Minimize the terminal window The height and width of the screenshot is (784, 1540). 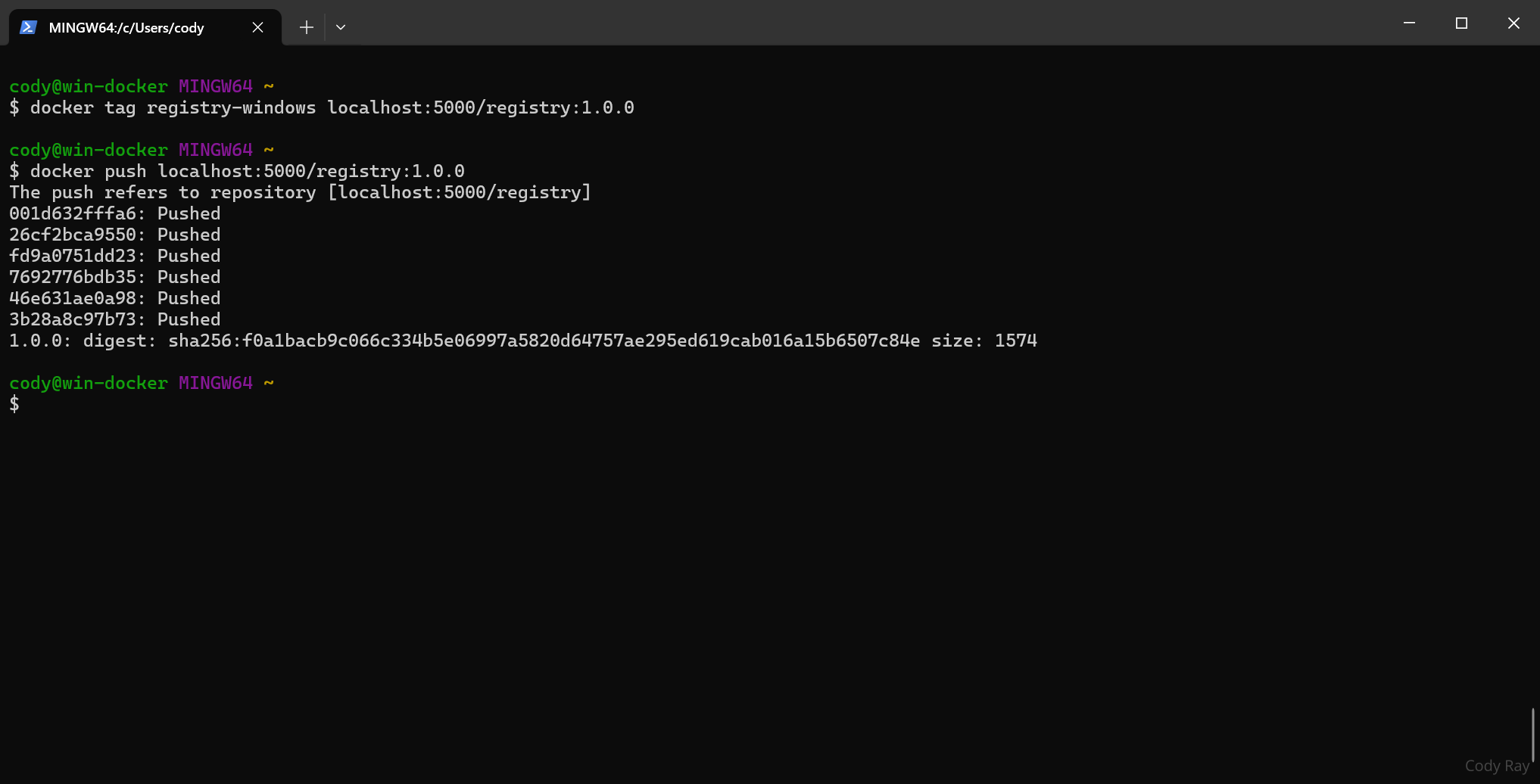tap(1409, 23)
